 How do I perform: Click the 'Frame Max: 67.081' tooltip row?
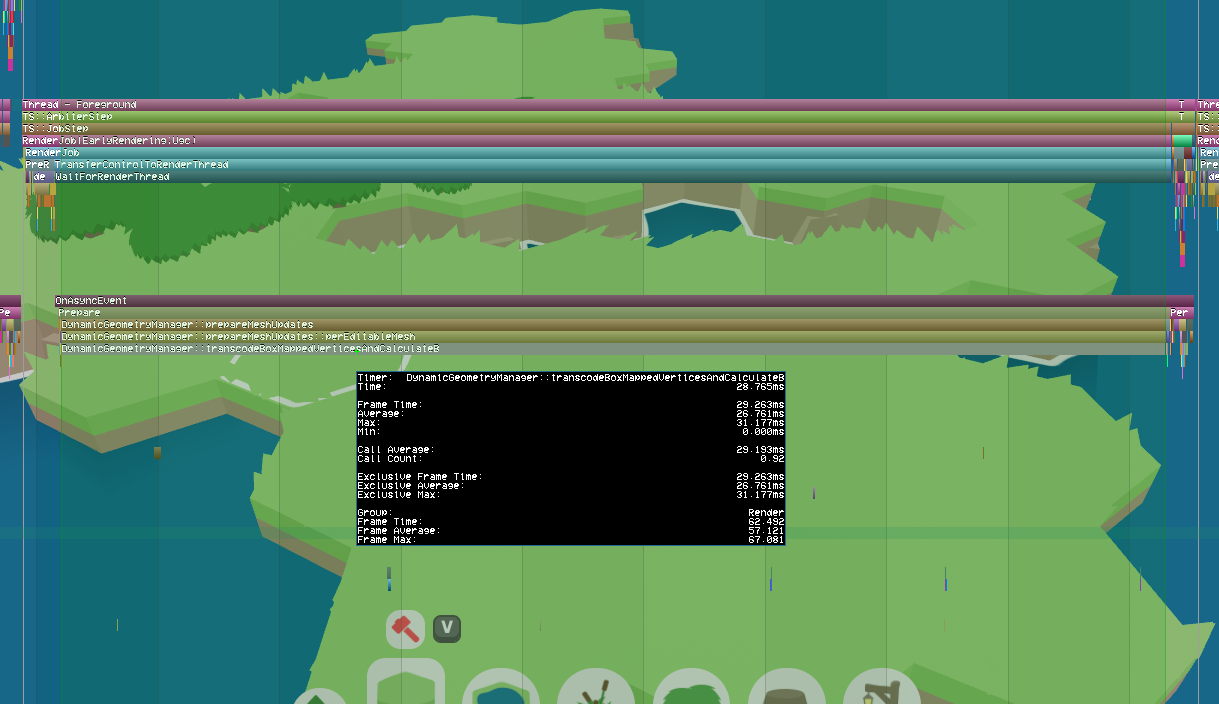571,540
